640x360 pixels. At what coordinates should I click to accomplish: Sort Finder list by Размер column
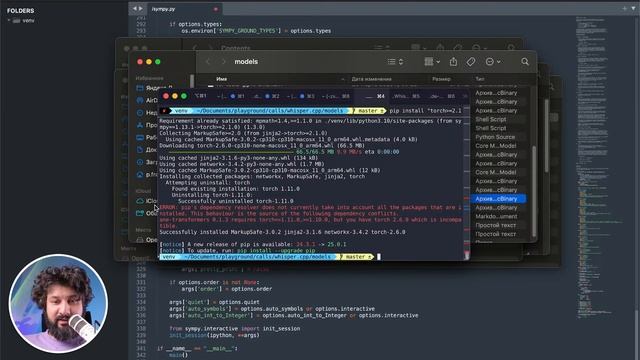coord(441,79)
